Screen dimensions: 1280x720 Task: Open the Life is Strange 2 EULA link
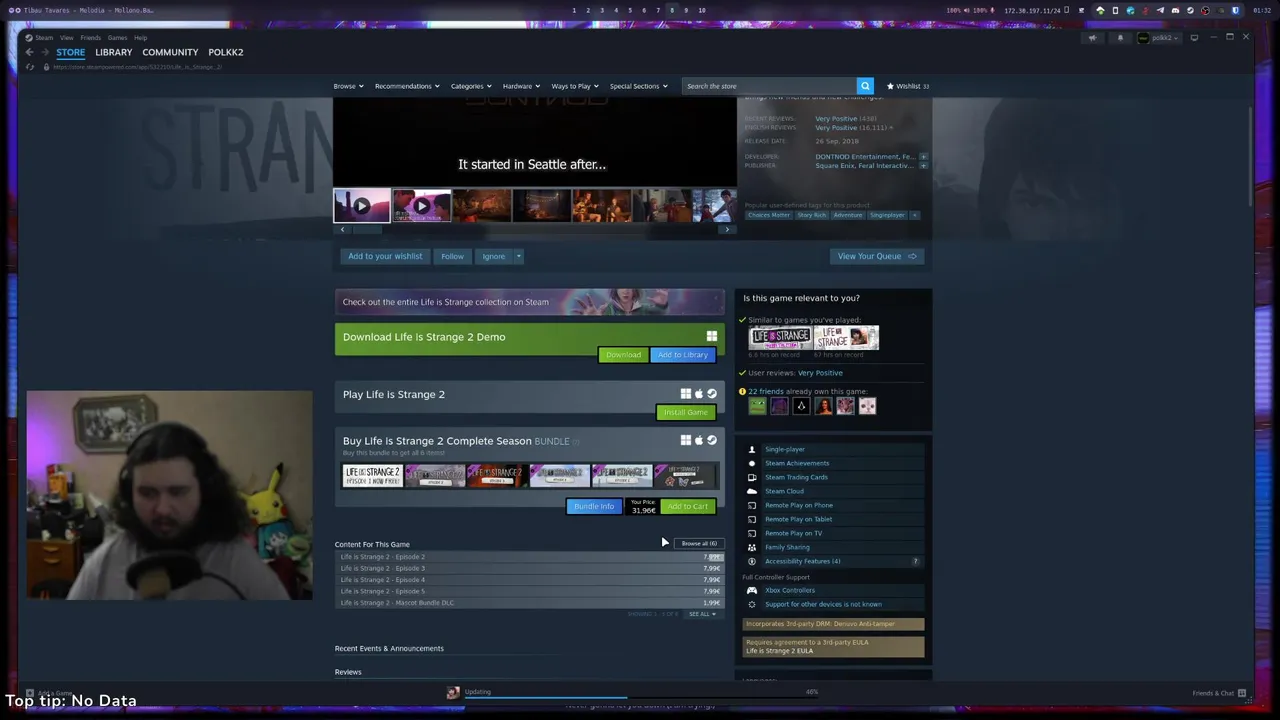coord(779,651)
